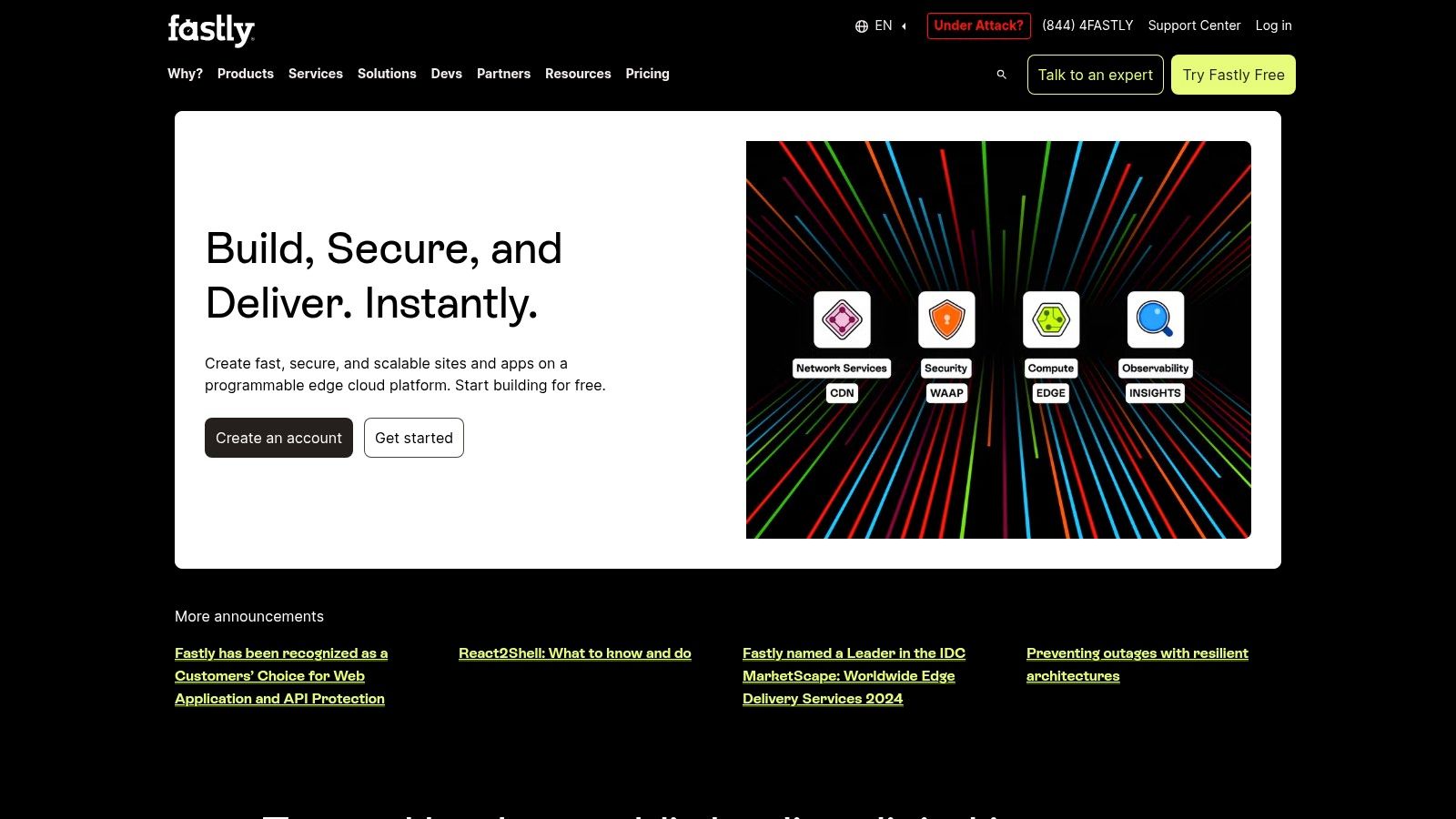This screenshot has width=1456, height=819.
Task: Click Talk to an expert button
Action: tap(1095, 75)
